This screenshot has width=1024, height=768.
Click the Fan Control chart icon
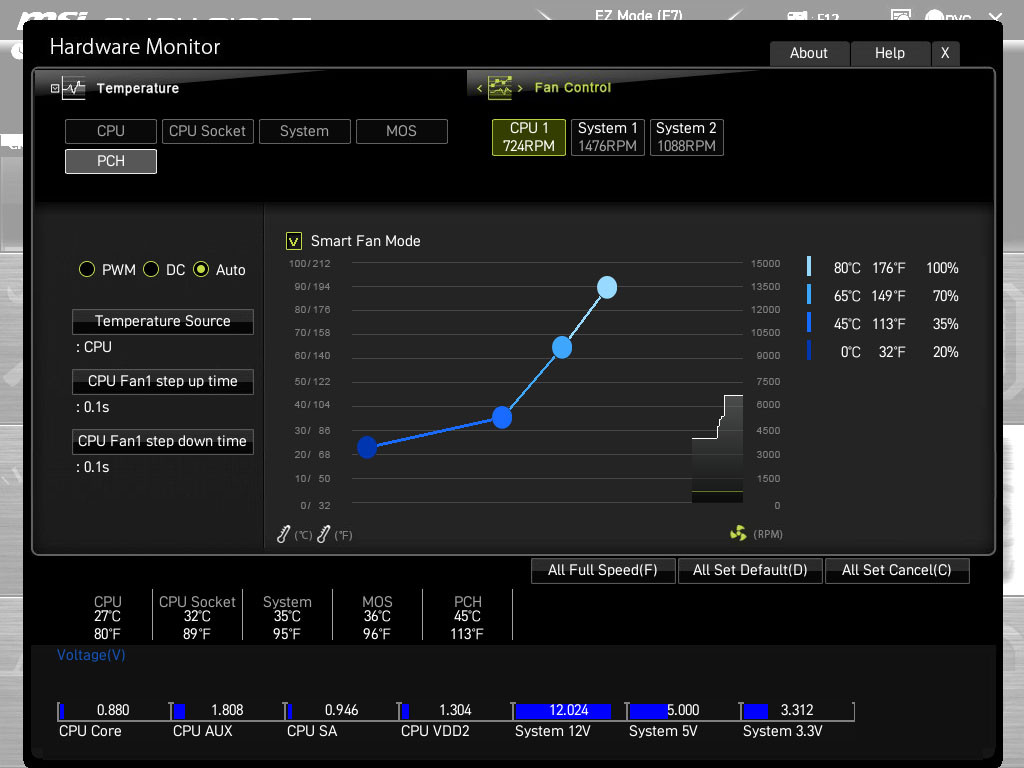coord(500,88)
